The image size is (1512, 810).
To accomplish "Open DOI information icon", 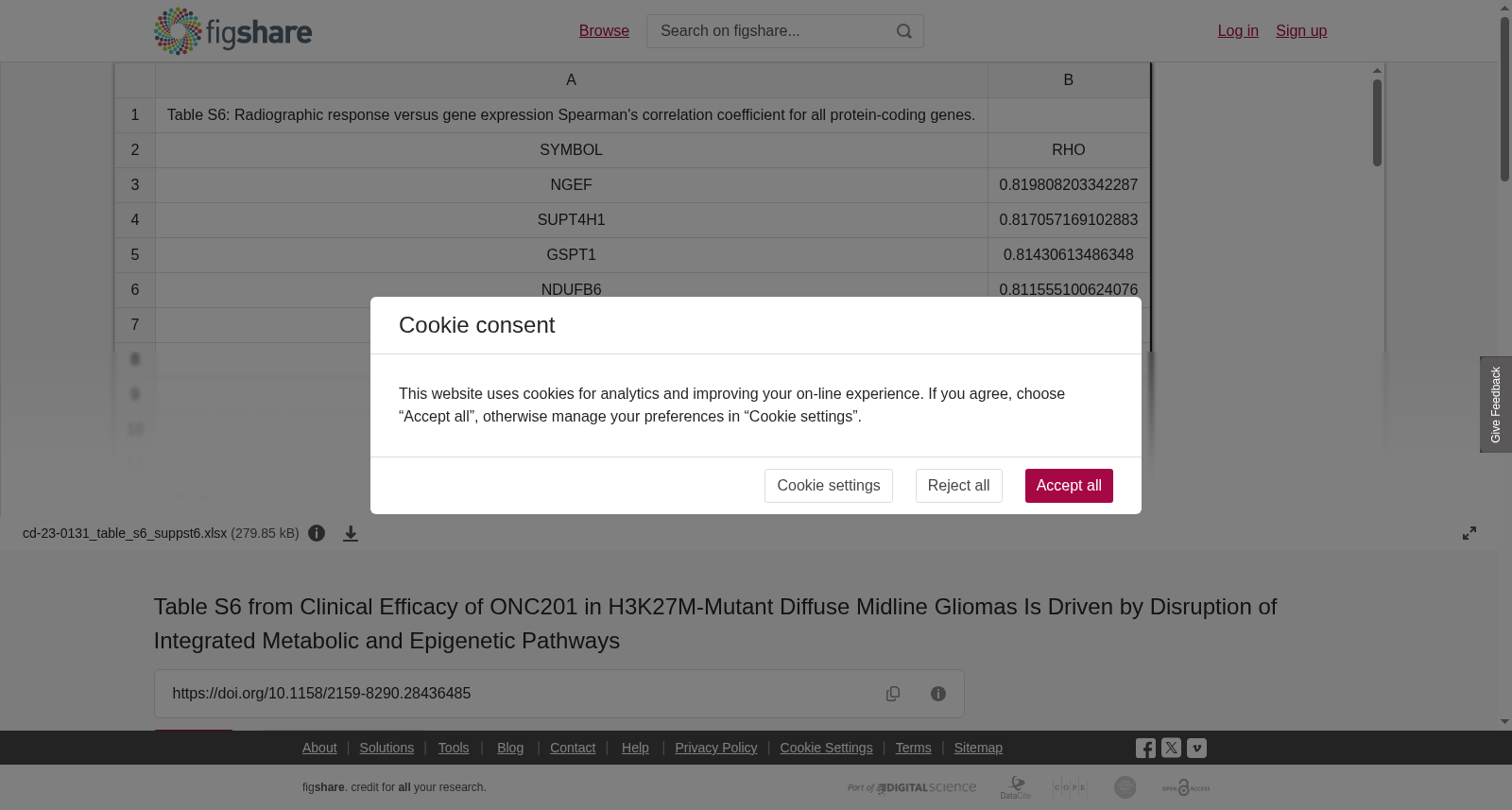I will (938, 694).
